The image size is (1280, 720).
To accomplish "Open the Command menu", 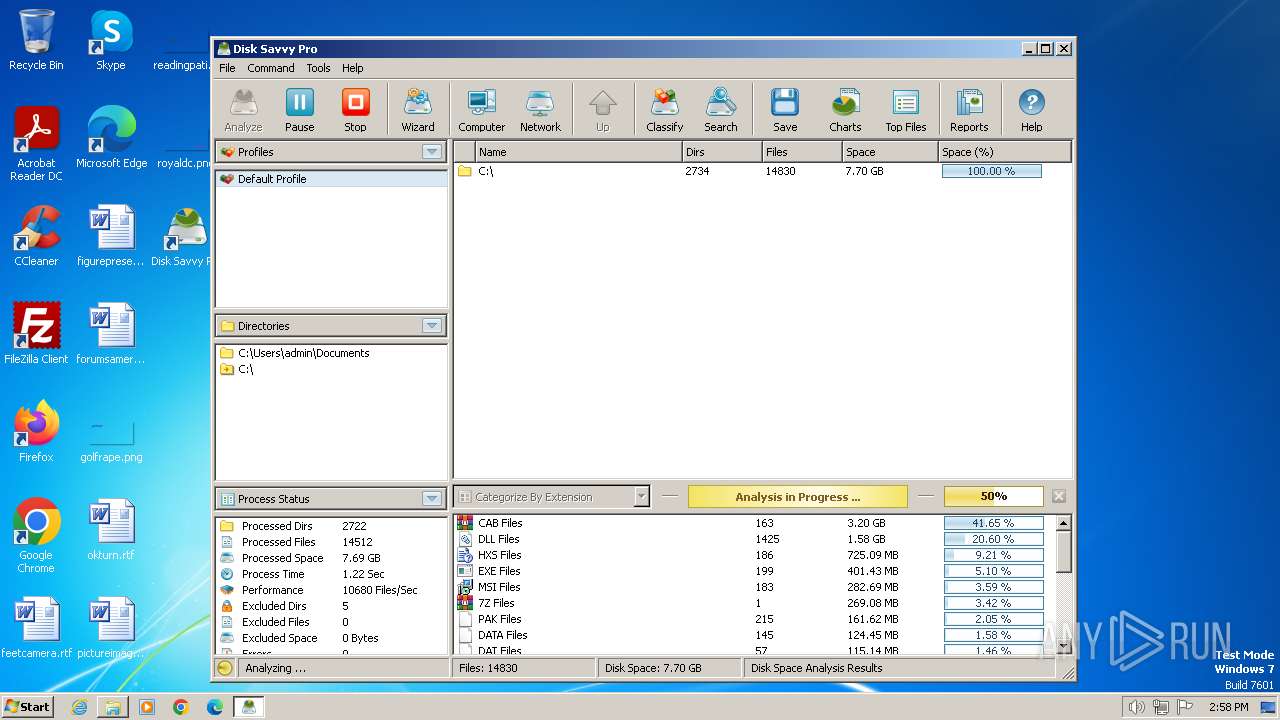I will pos(271,68).
